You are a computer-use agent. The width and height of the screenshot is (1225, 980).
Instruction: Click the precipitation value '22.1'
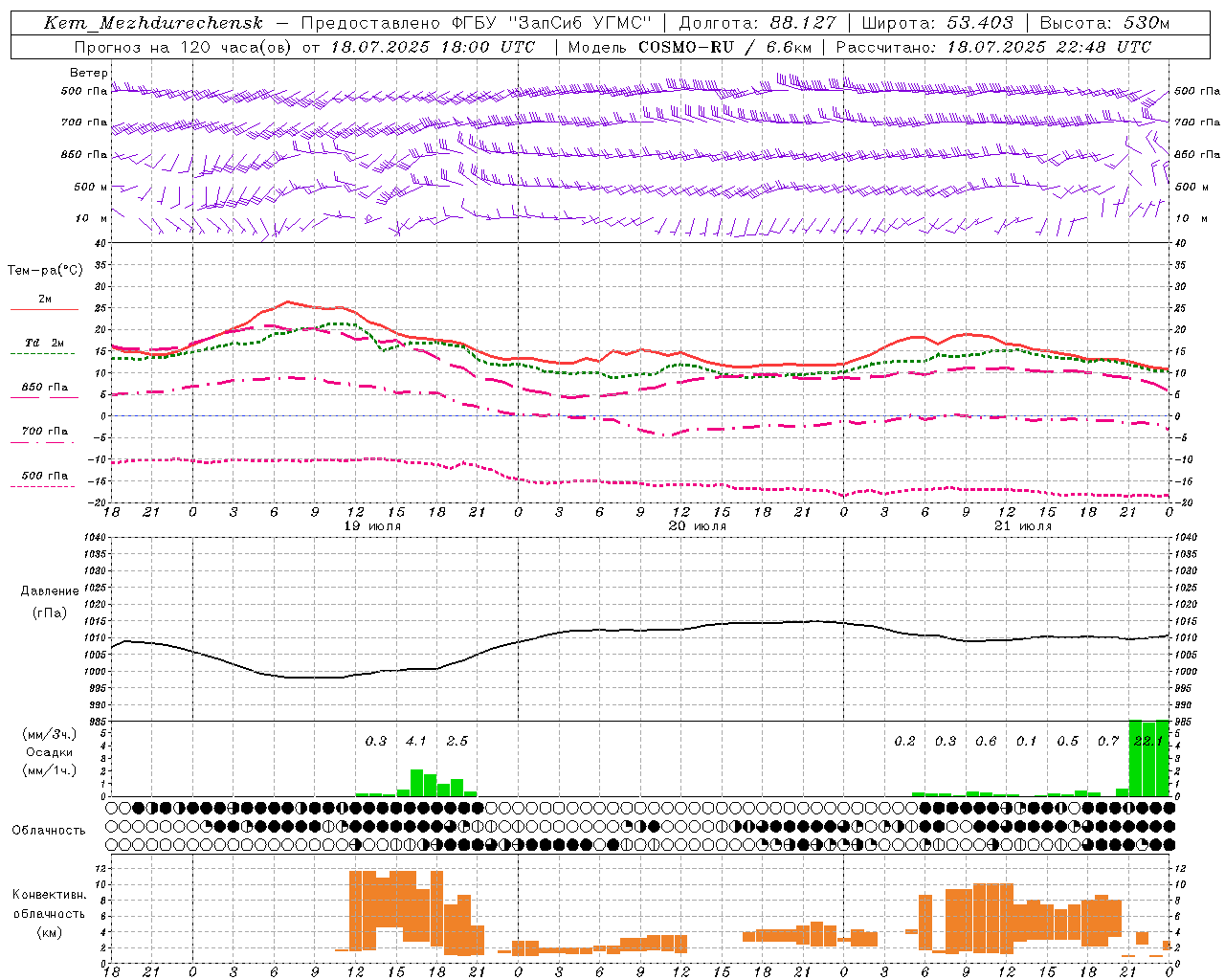coord(1147,741)
